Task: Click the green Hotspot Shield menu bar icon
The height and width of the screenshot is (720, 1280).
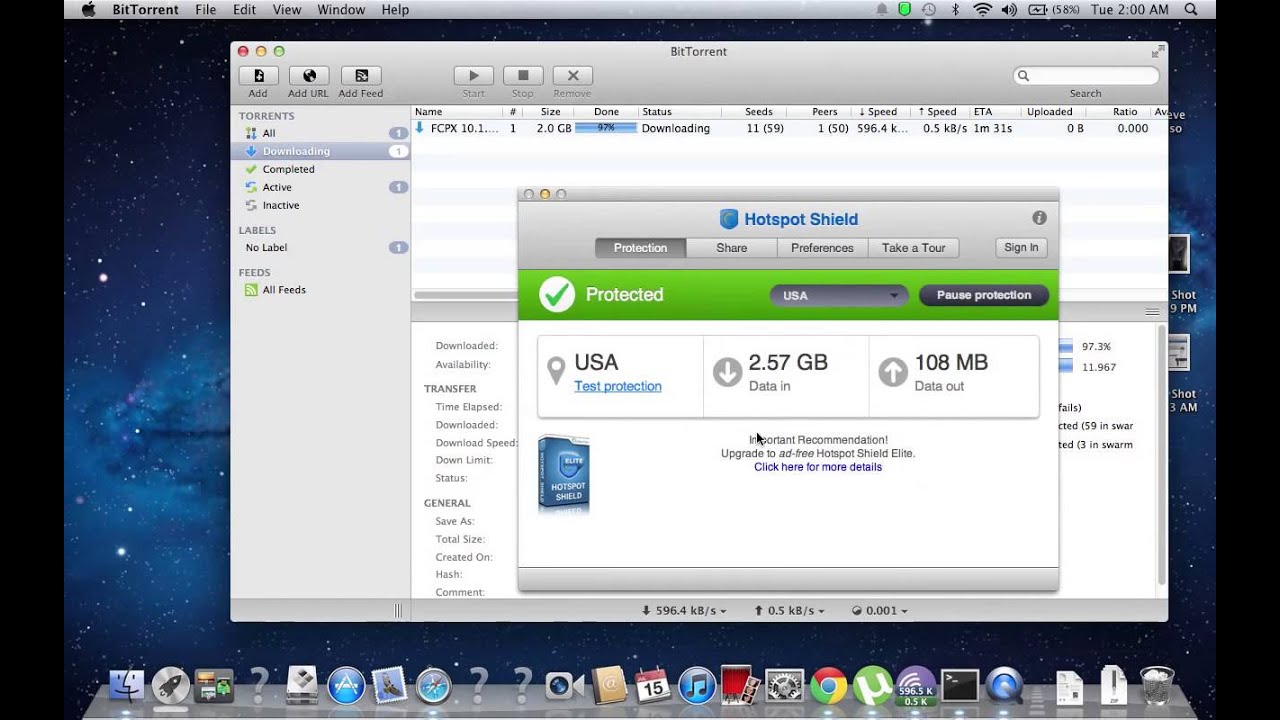Action: (905, 10)
